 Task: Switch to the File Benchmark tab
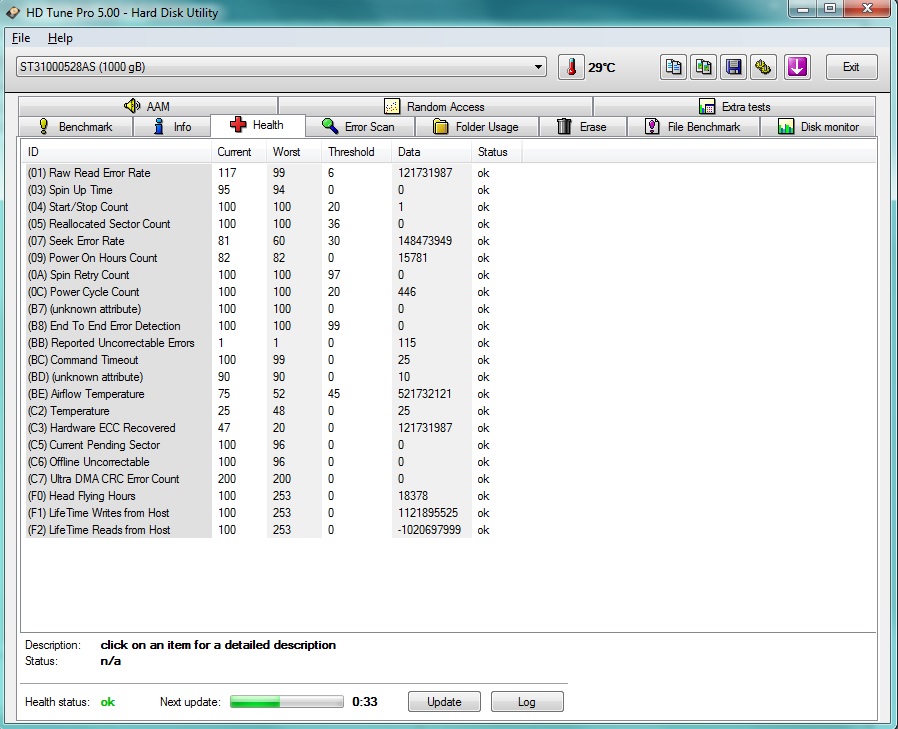click(x=694, y=127)
